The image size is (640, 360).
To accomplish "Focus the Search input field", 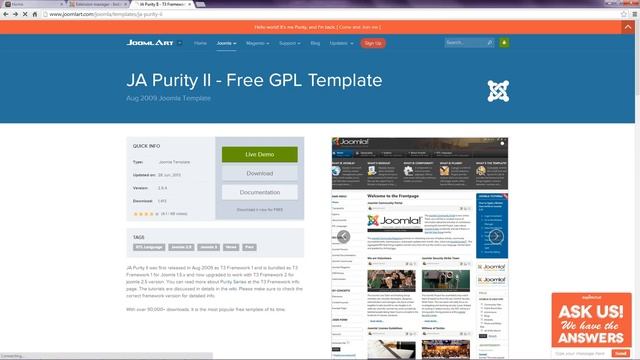I will (465, 42).
